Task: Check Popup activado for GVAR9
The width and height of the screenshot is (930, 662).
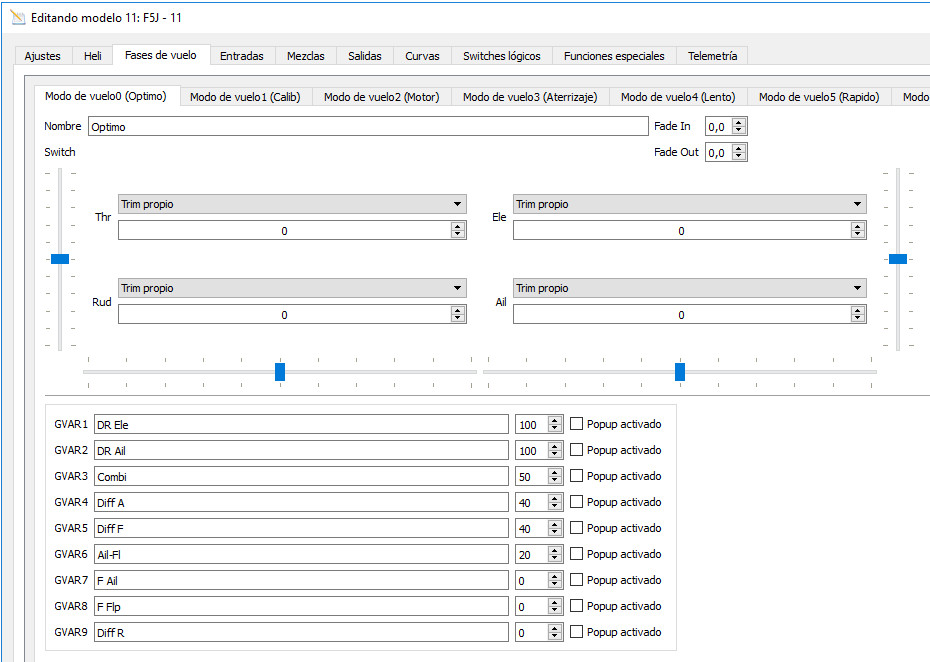Action: pos(576,632)
